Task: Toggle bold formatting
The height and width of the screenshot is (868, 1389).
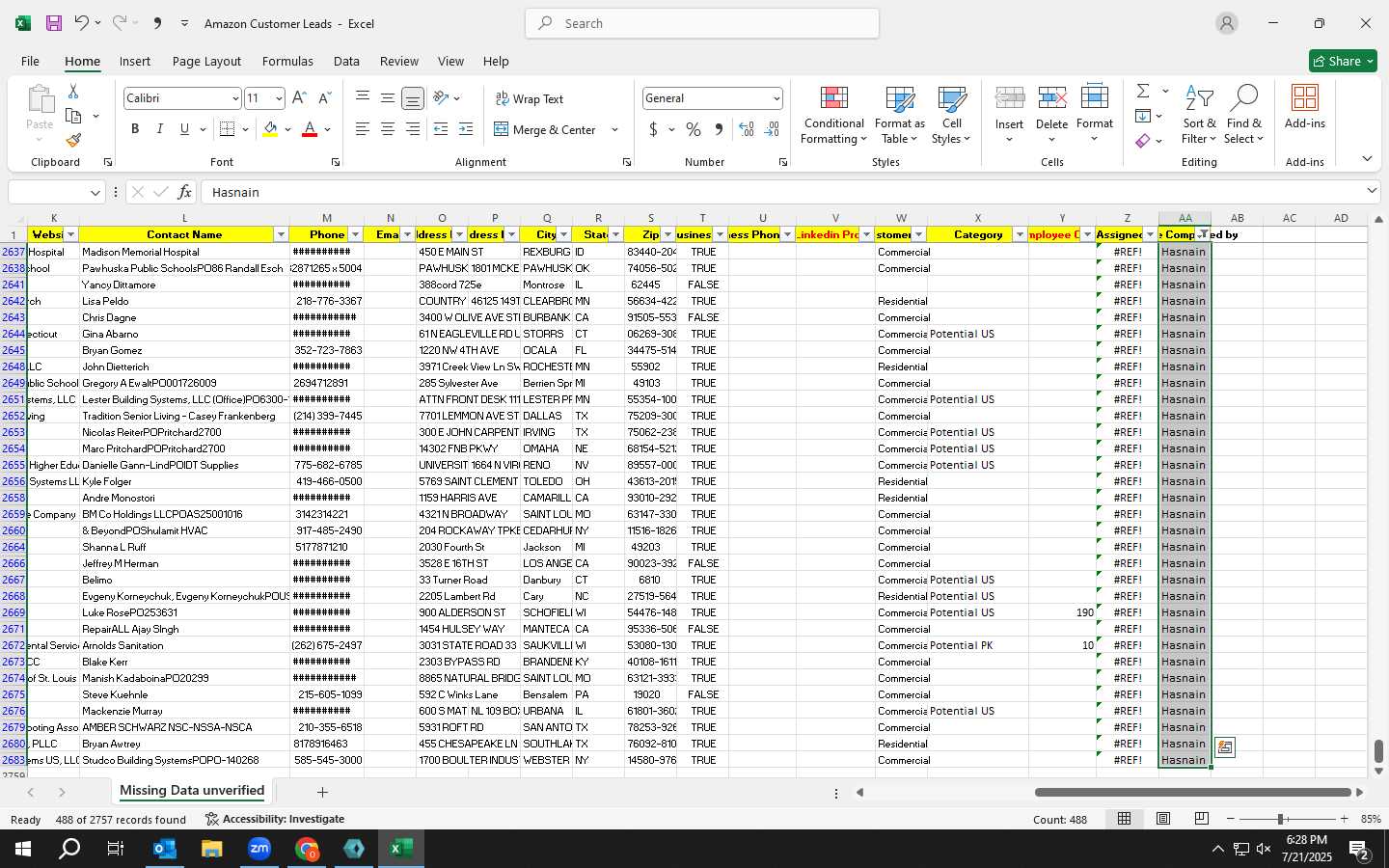Action: coord(135,129)
